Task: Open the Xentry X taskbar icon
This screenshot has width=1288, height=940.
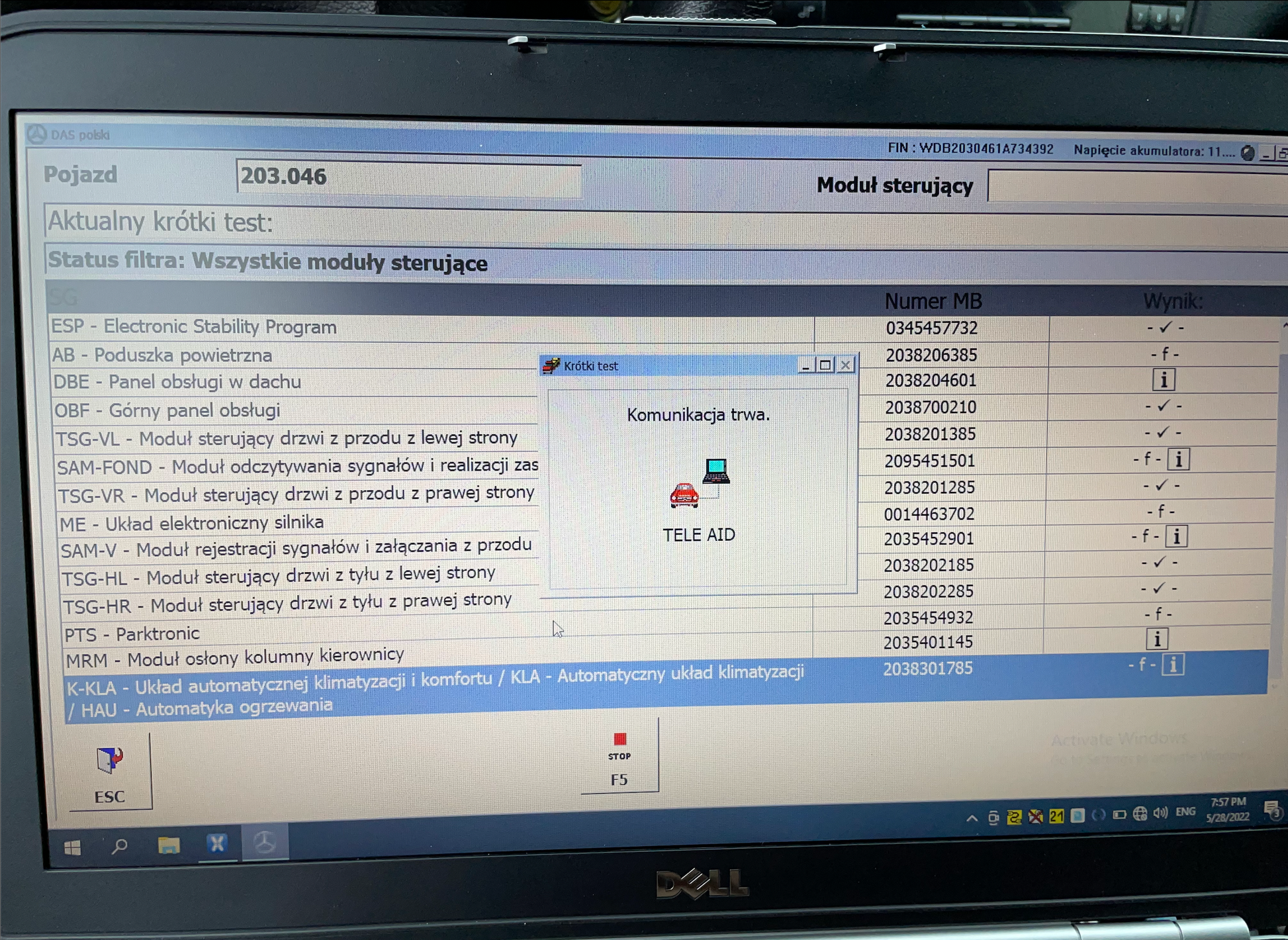Action: 217,844
